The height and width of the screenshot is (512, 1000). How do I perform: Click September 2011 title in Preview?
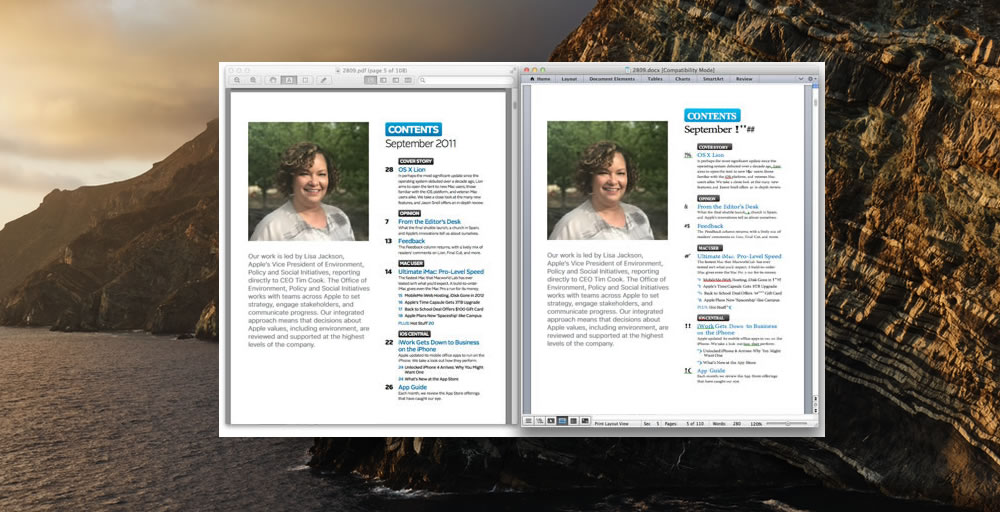420,143
